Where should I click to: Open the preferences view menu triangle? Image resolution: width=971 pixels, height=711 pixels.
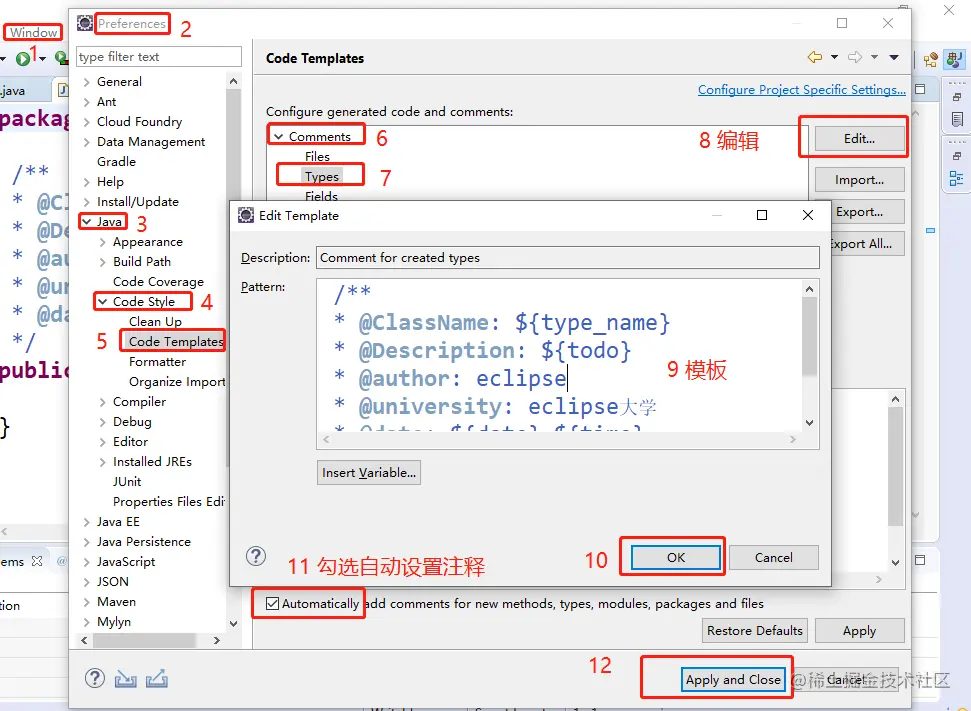(894, 57)
